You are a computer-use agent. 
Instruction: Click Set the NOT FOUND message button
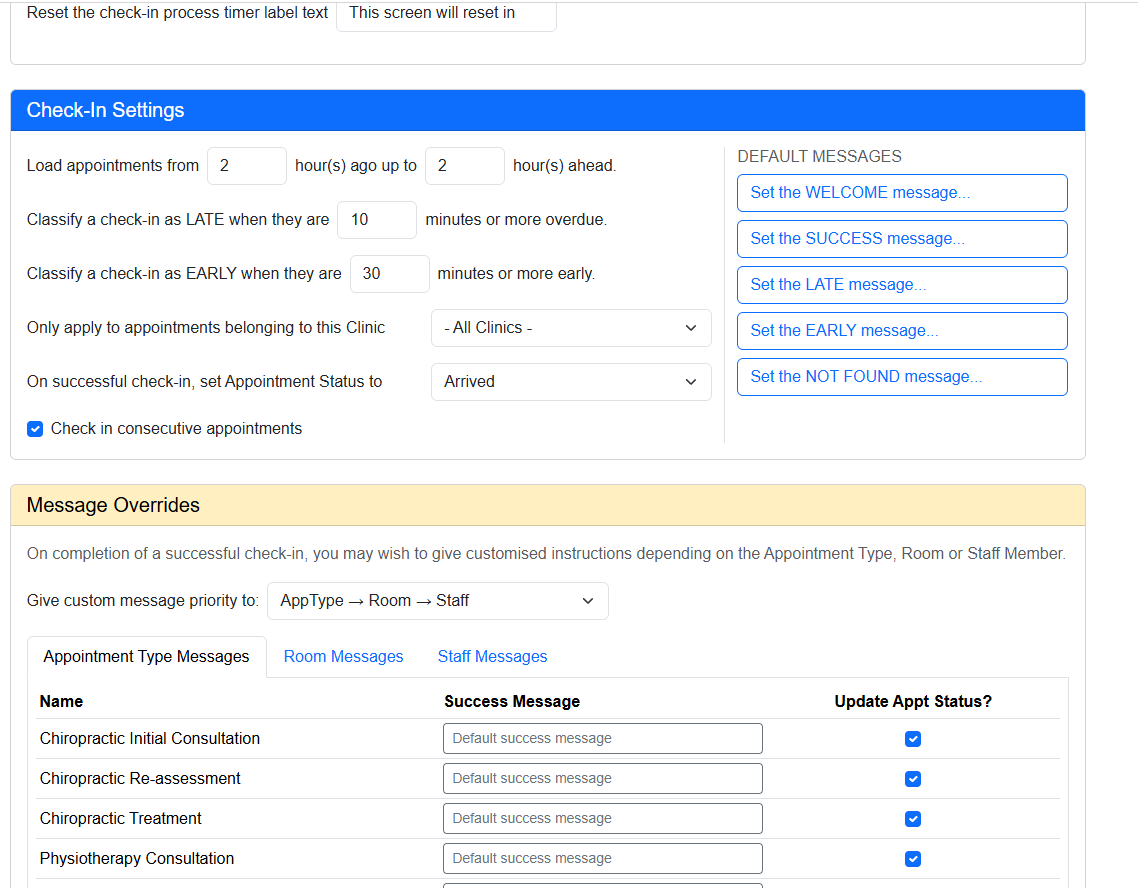(x=902, y=377)
